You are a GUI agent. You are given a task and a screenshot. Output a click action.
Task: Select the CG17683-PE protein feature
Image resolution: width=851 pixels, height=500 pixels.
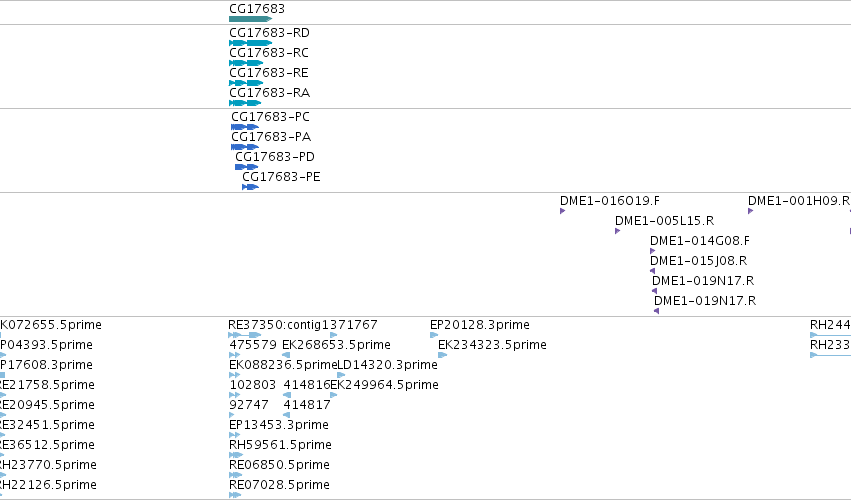click(x=250, y=187)
